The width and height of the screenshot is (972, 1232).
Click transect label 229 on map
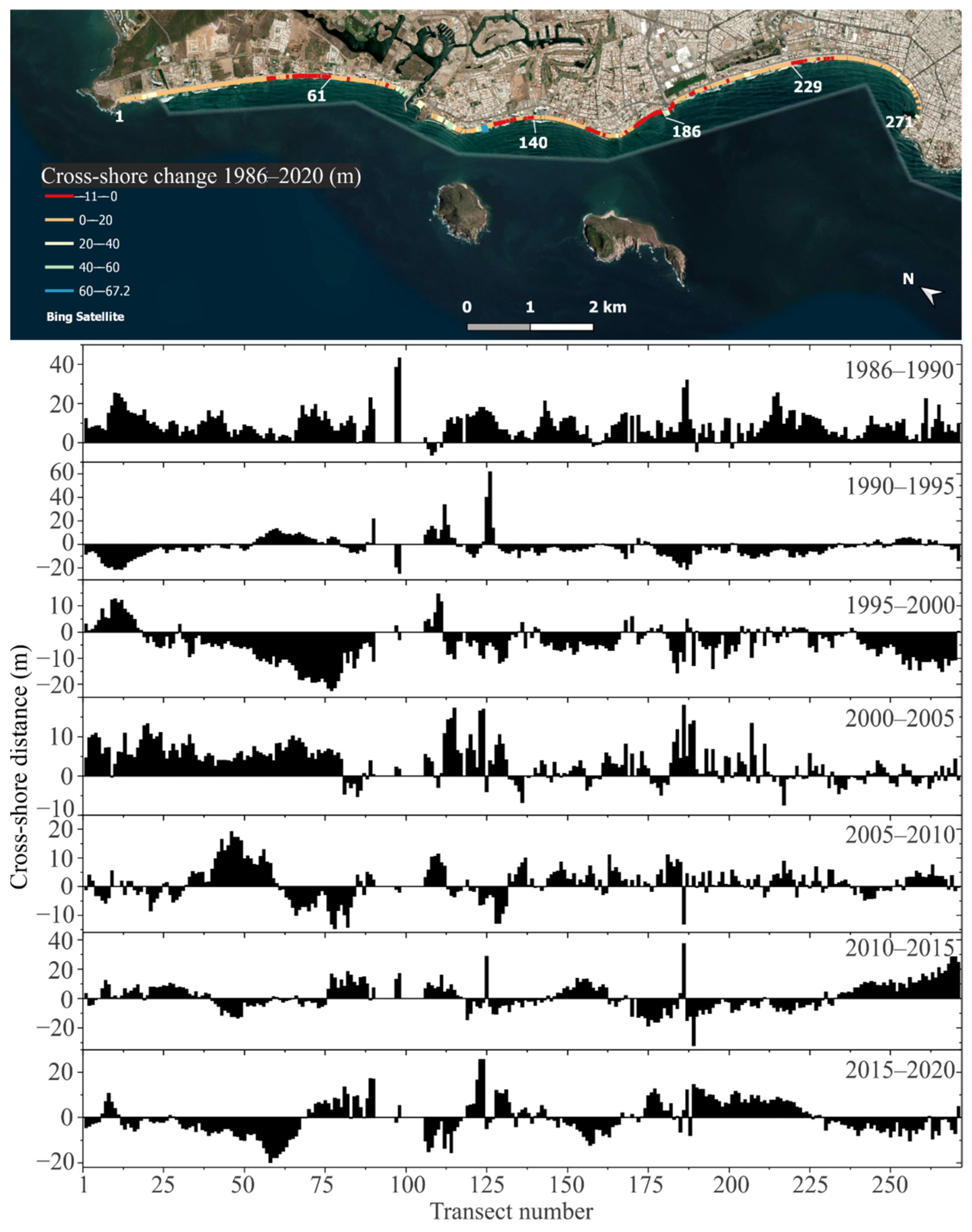[808, 86]
